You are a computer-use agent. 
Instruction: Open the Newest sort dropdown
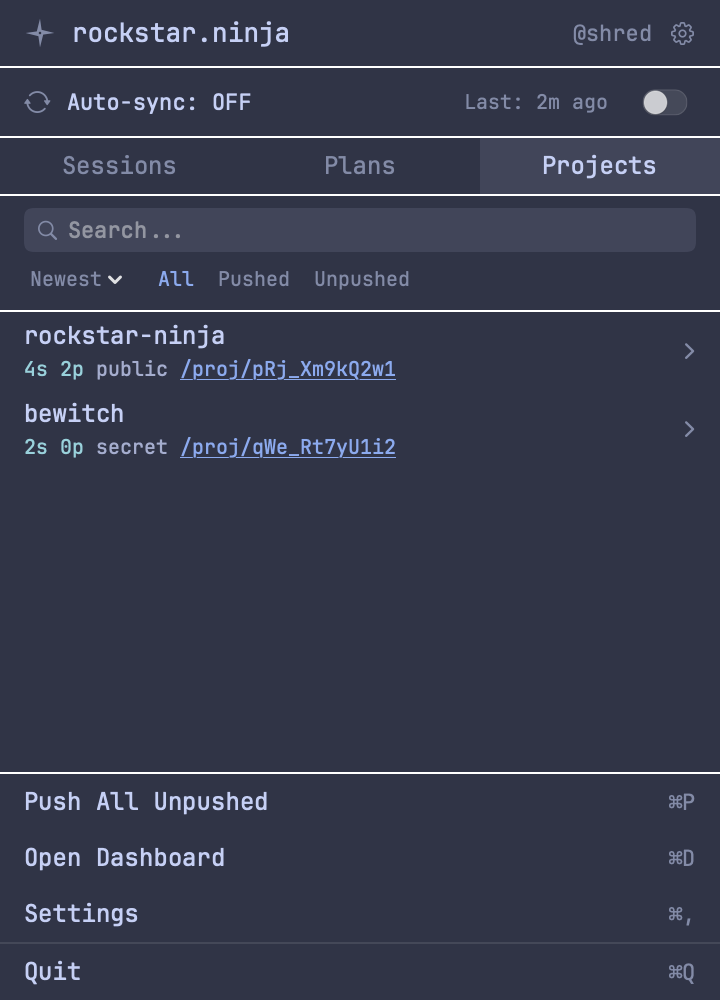[x=75, y=279]
